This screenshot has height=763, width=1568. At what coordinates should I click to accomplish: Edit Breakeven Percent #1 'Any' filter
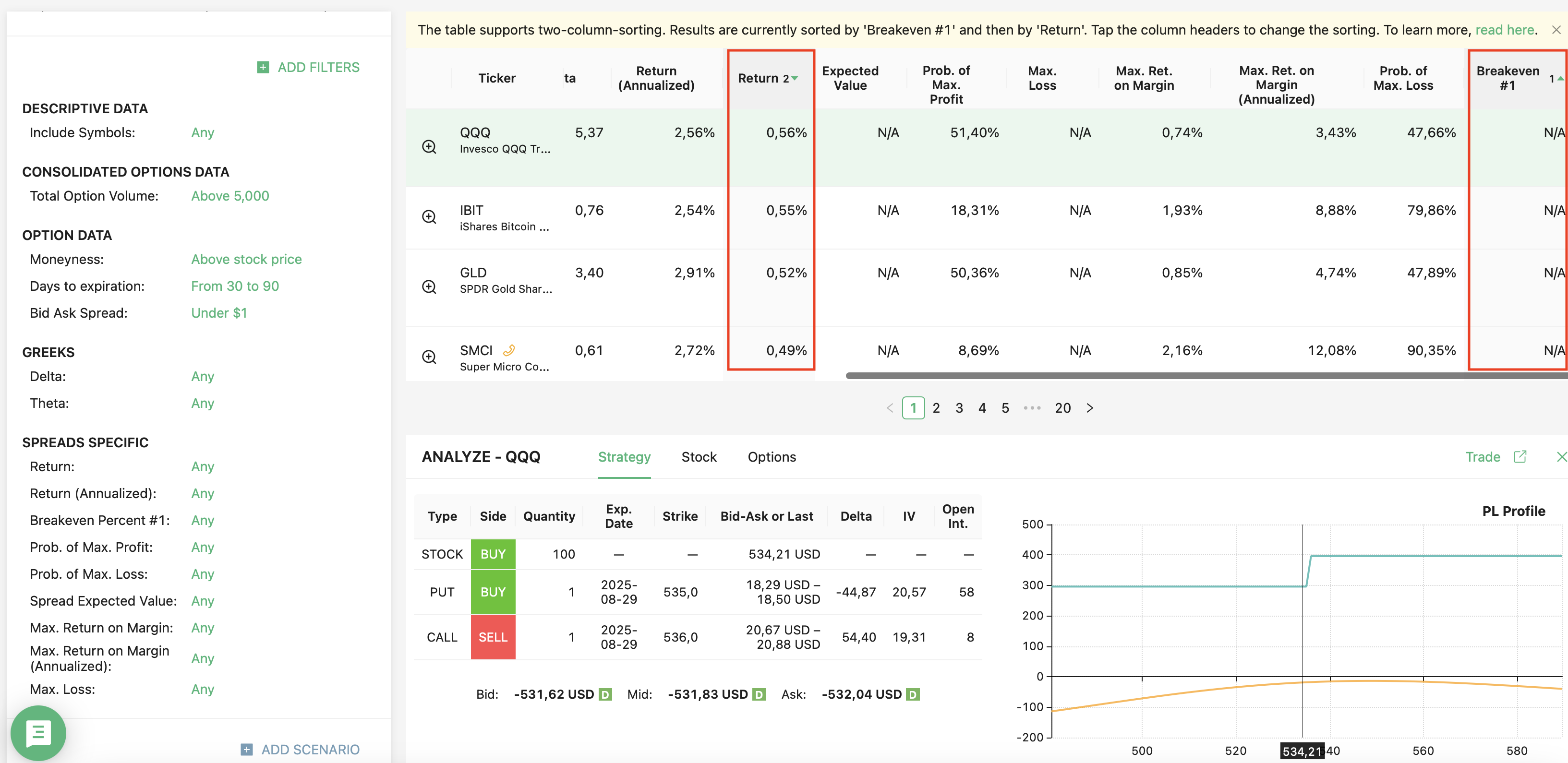(x=203, y=520)
